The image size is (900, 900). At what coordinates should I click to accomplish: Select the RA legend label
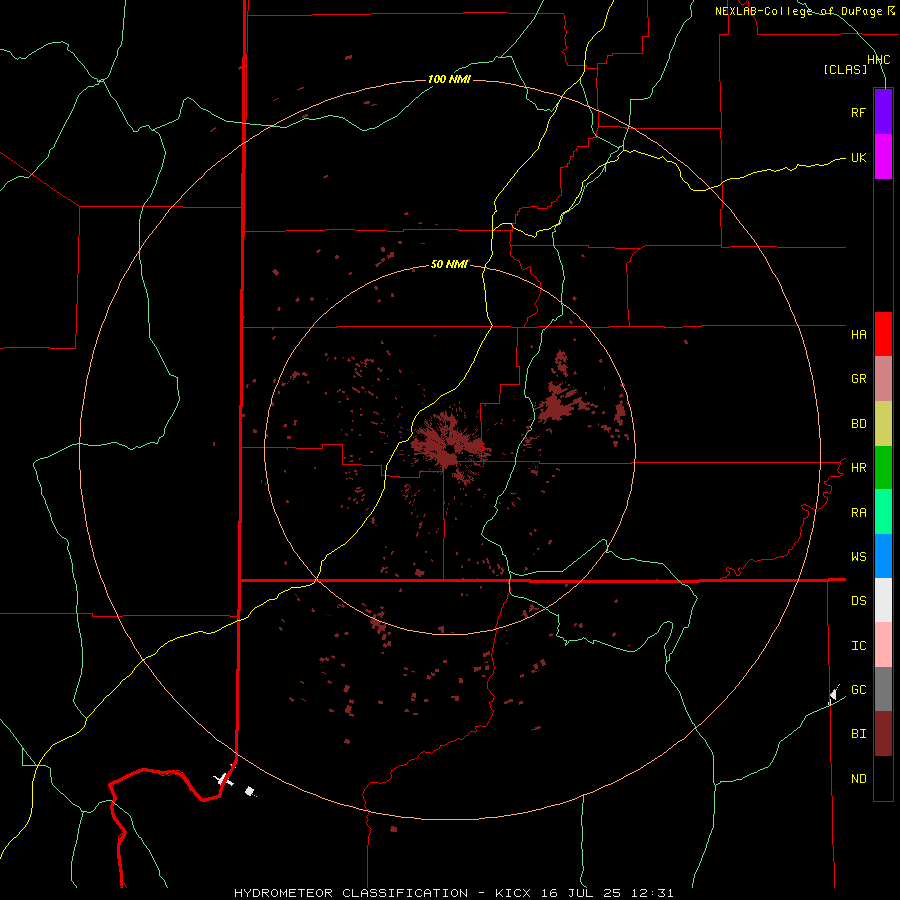click(x=858, y=513)
